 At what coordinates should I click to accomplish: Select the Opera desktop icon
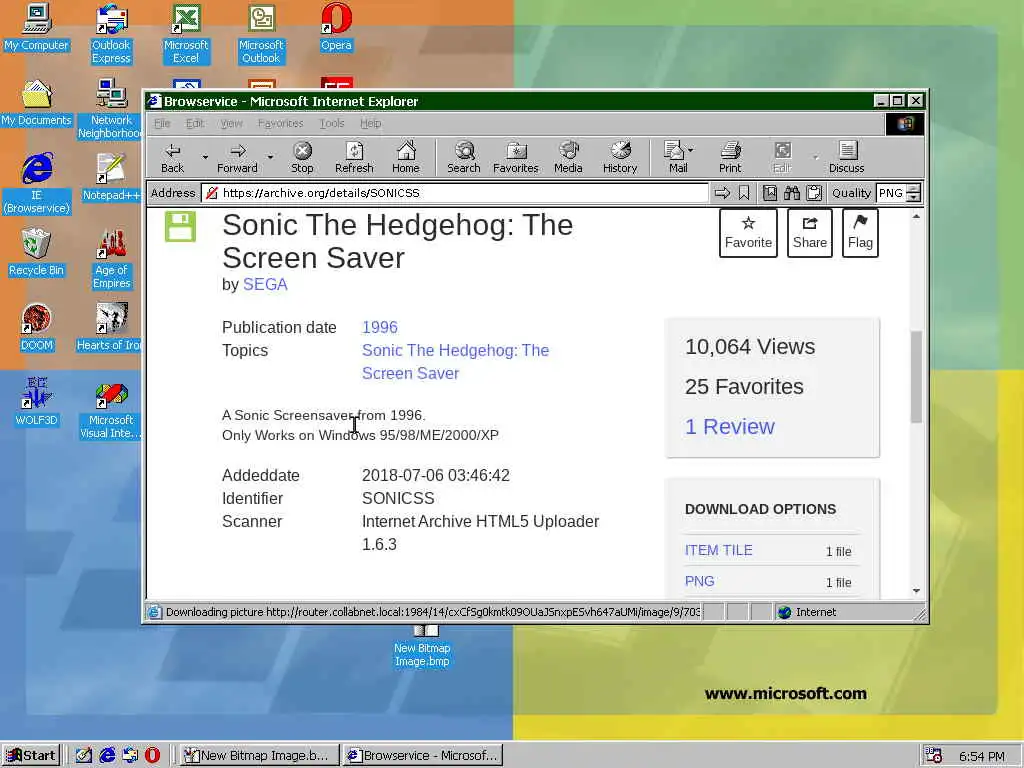(336, 27)
